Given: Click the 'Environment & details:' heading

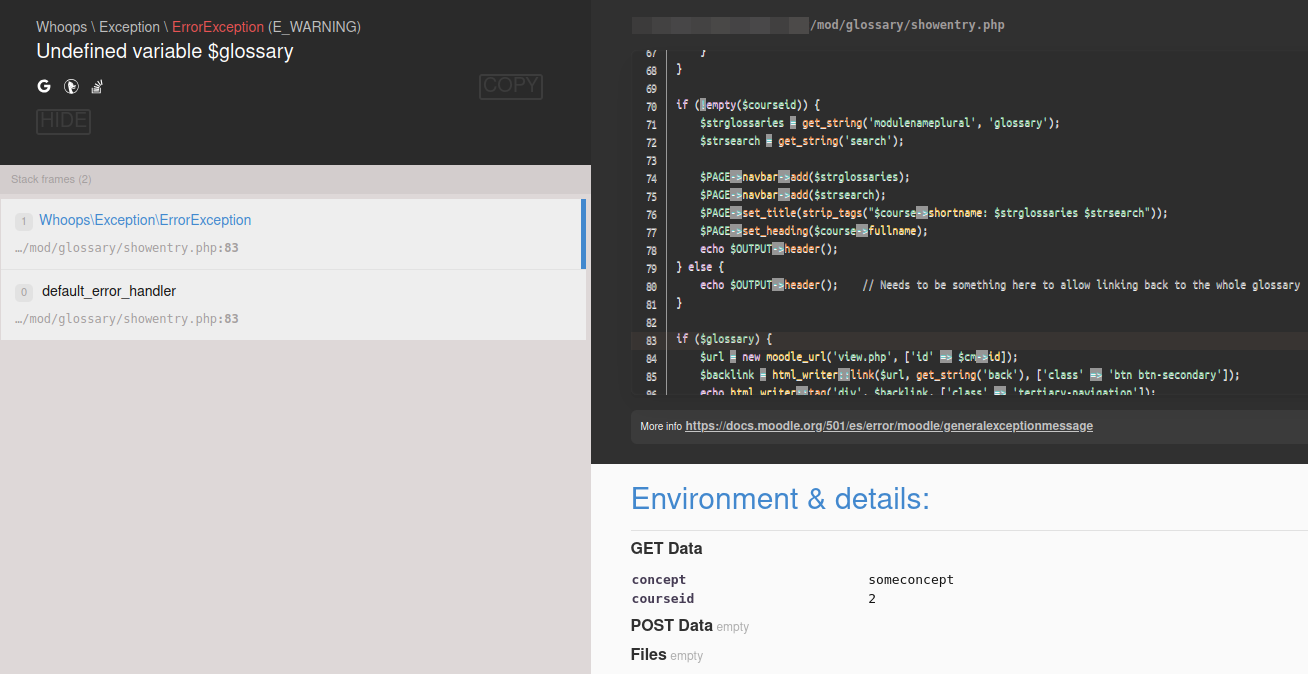Looking at the screenshot, I should click(780, 499).
